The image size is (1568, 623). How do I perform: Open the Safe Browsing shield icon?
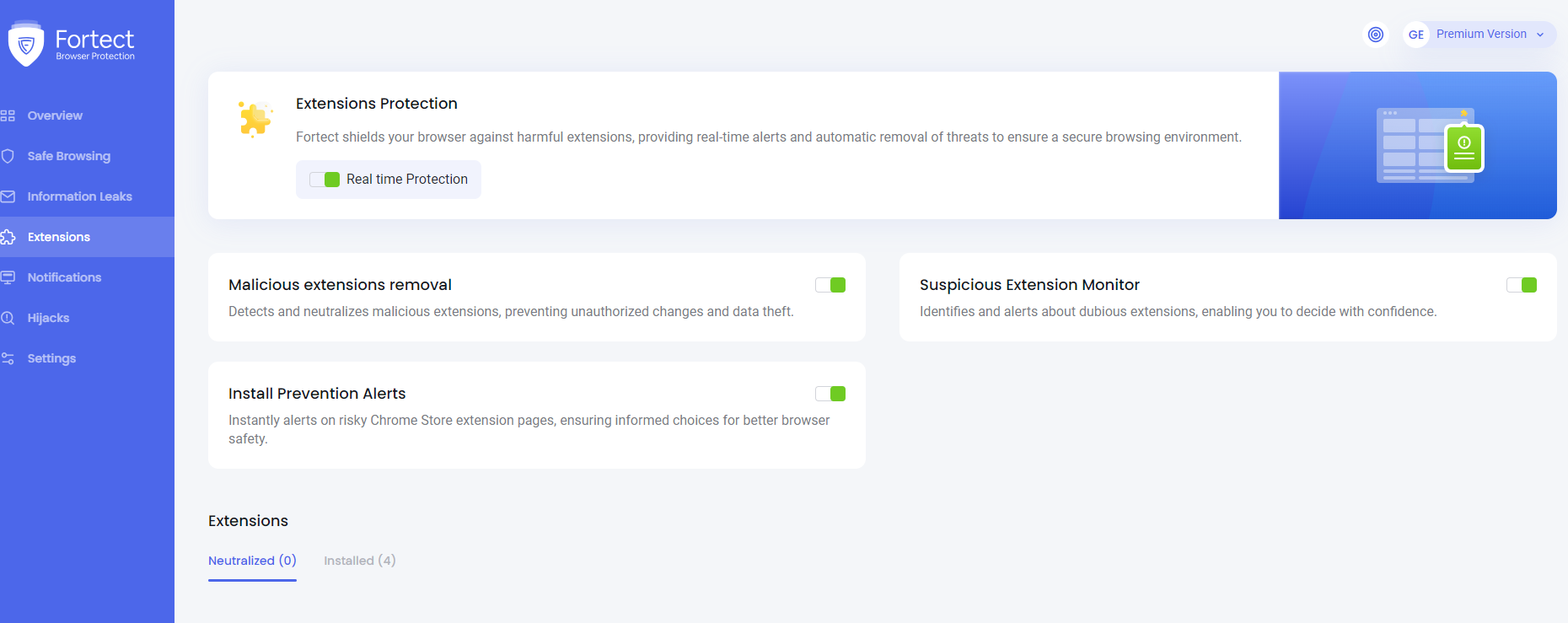point(8,156)
